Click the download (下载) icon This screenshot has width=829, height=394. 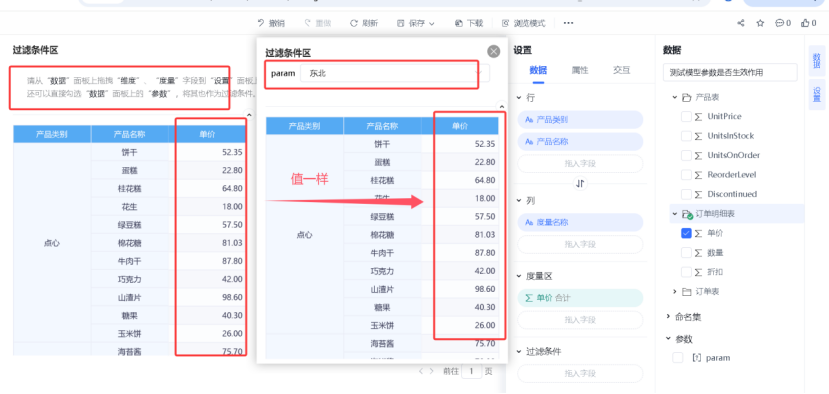pyautogui.click(x=459, y=23)
